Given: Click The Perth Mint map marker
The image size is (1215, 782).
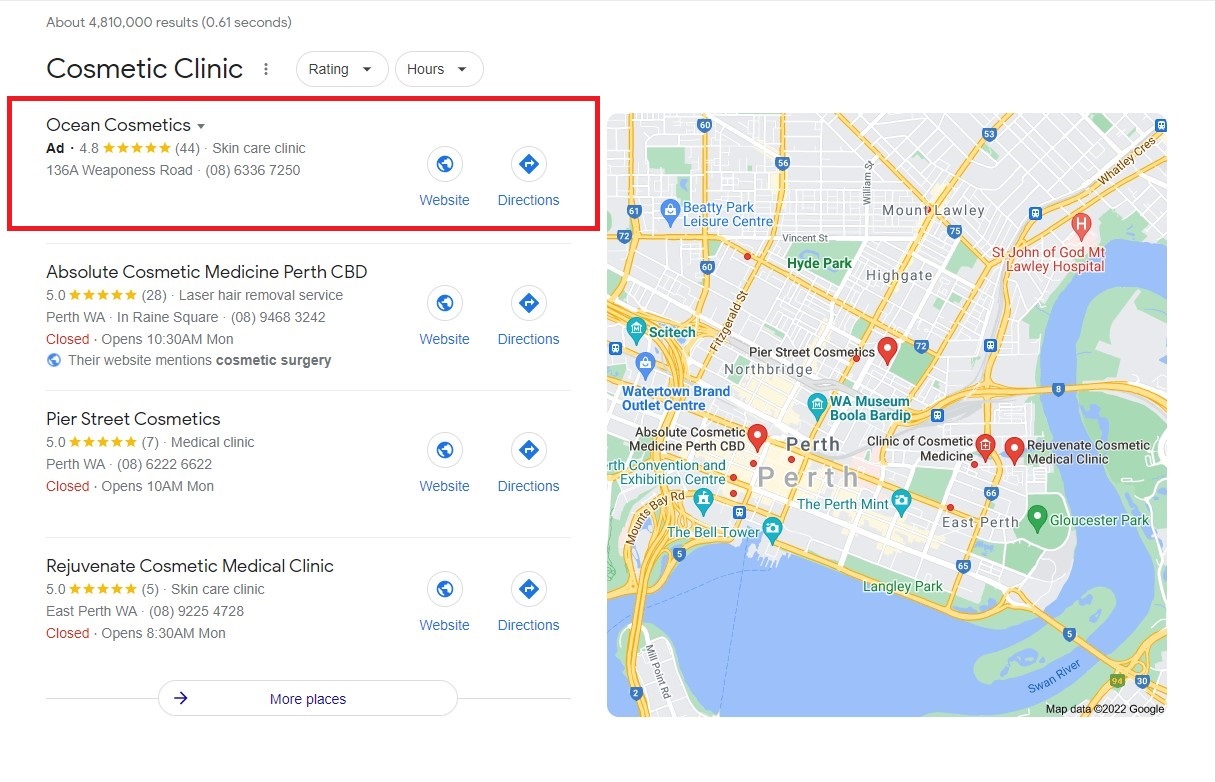Looking at the screenshot, I should [x=901, y=499].
